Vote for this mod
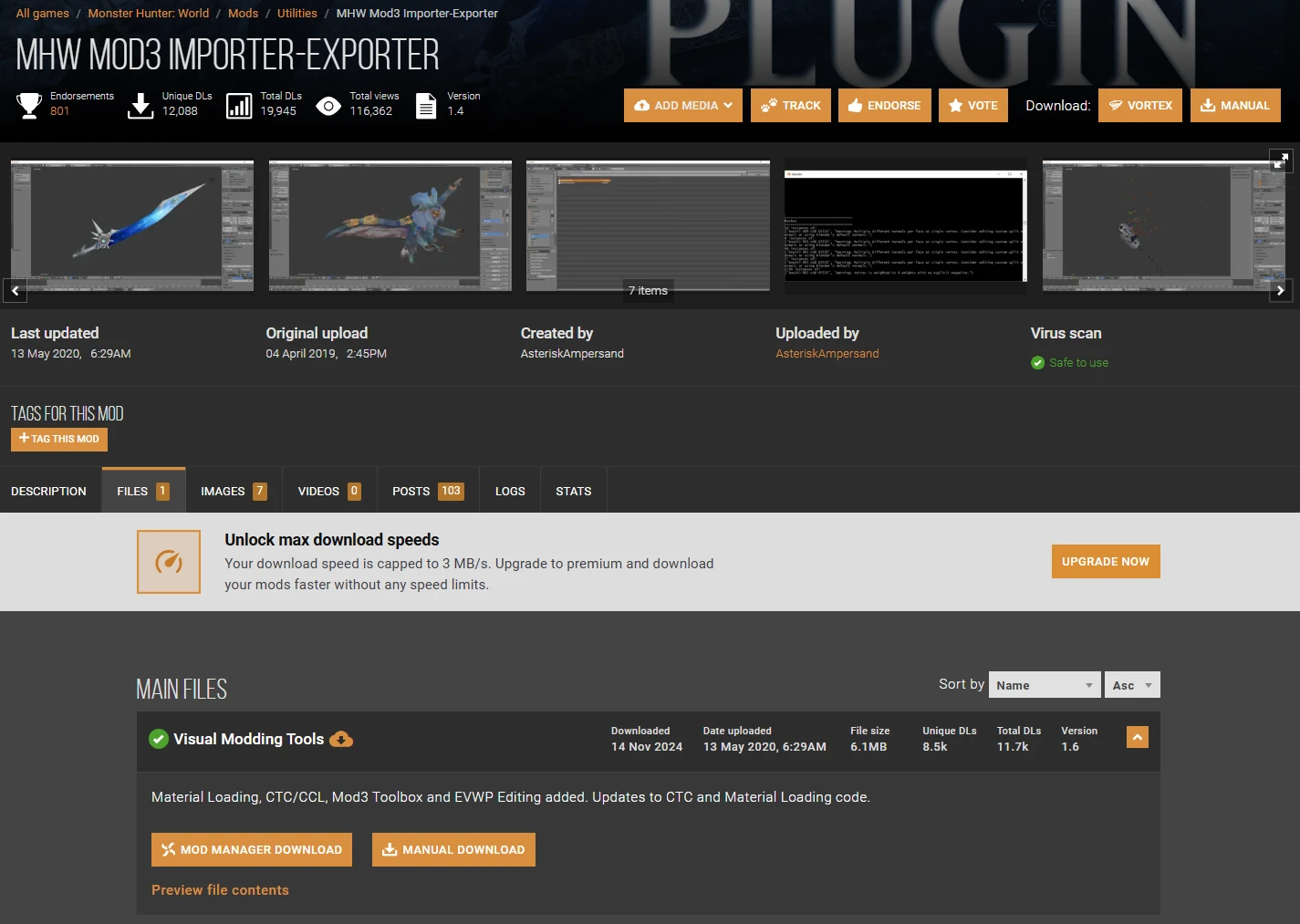Screen dimensions: 1300x924 973,106
